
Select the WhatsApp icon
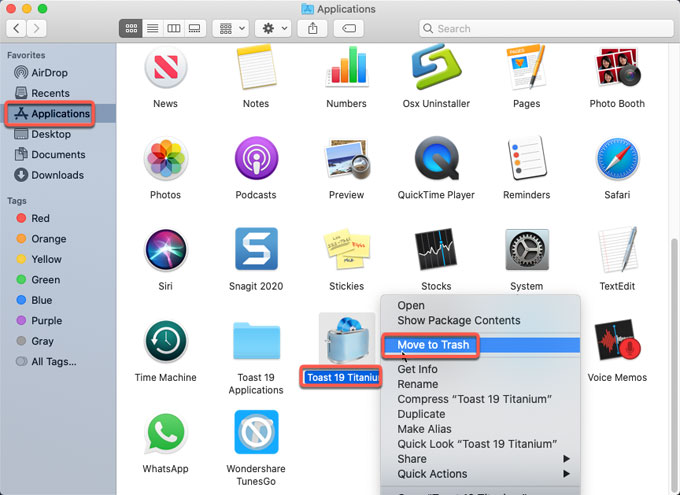pos(166,433)
